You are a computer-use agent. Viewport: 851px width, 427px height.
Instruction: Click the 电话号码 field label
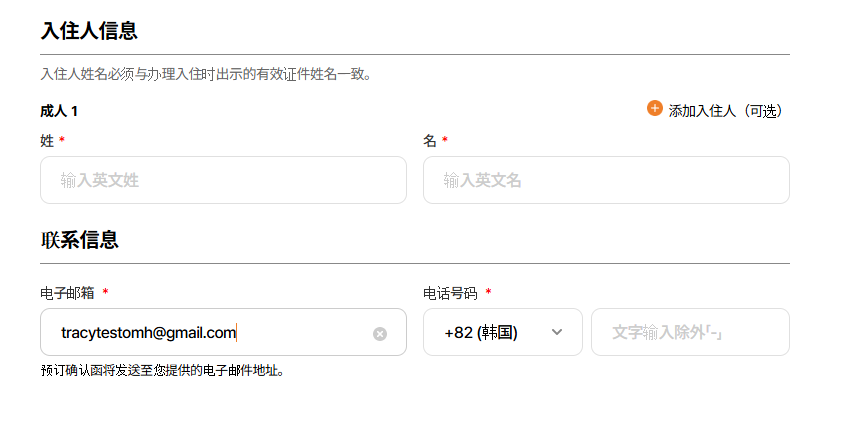450,293
